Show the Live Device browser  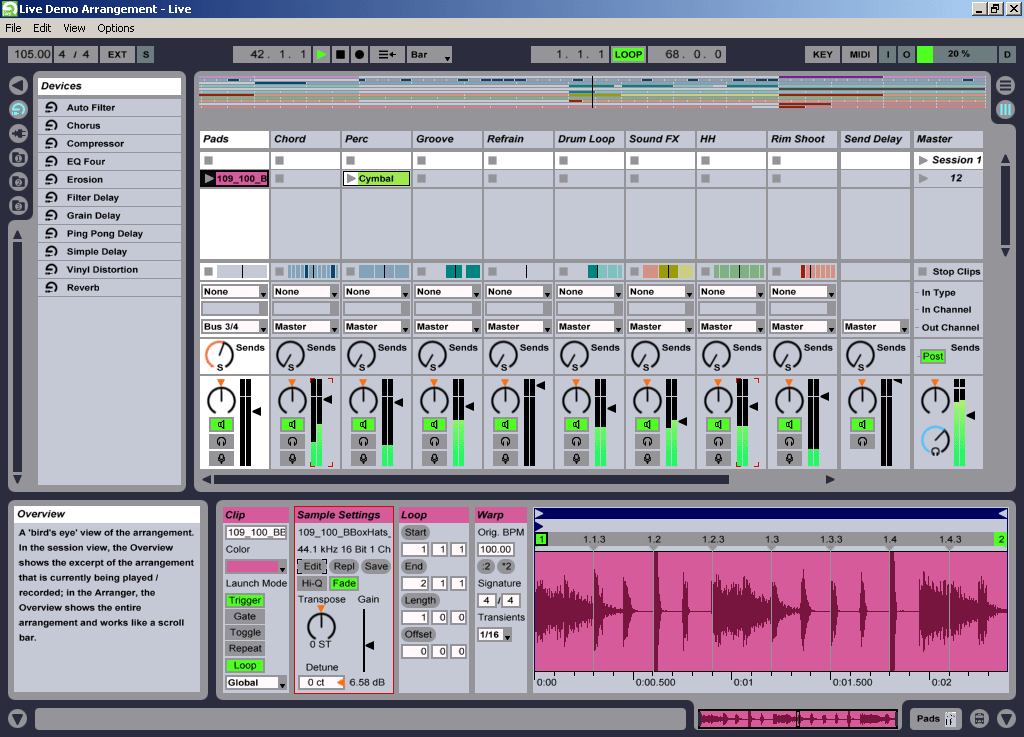[x=18, y=110]
